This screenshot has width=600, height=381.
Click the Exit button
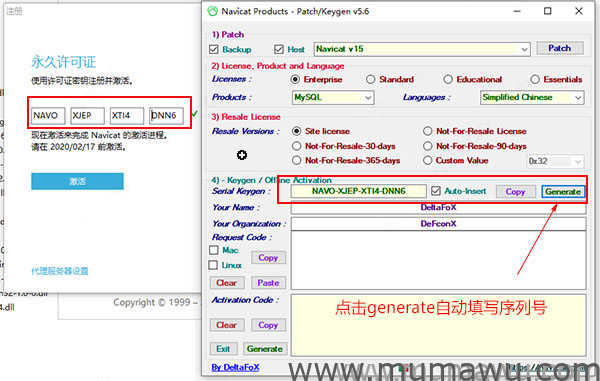223,349
